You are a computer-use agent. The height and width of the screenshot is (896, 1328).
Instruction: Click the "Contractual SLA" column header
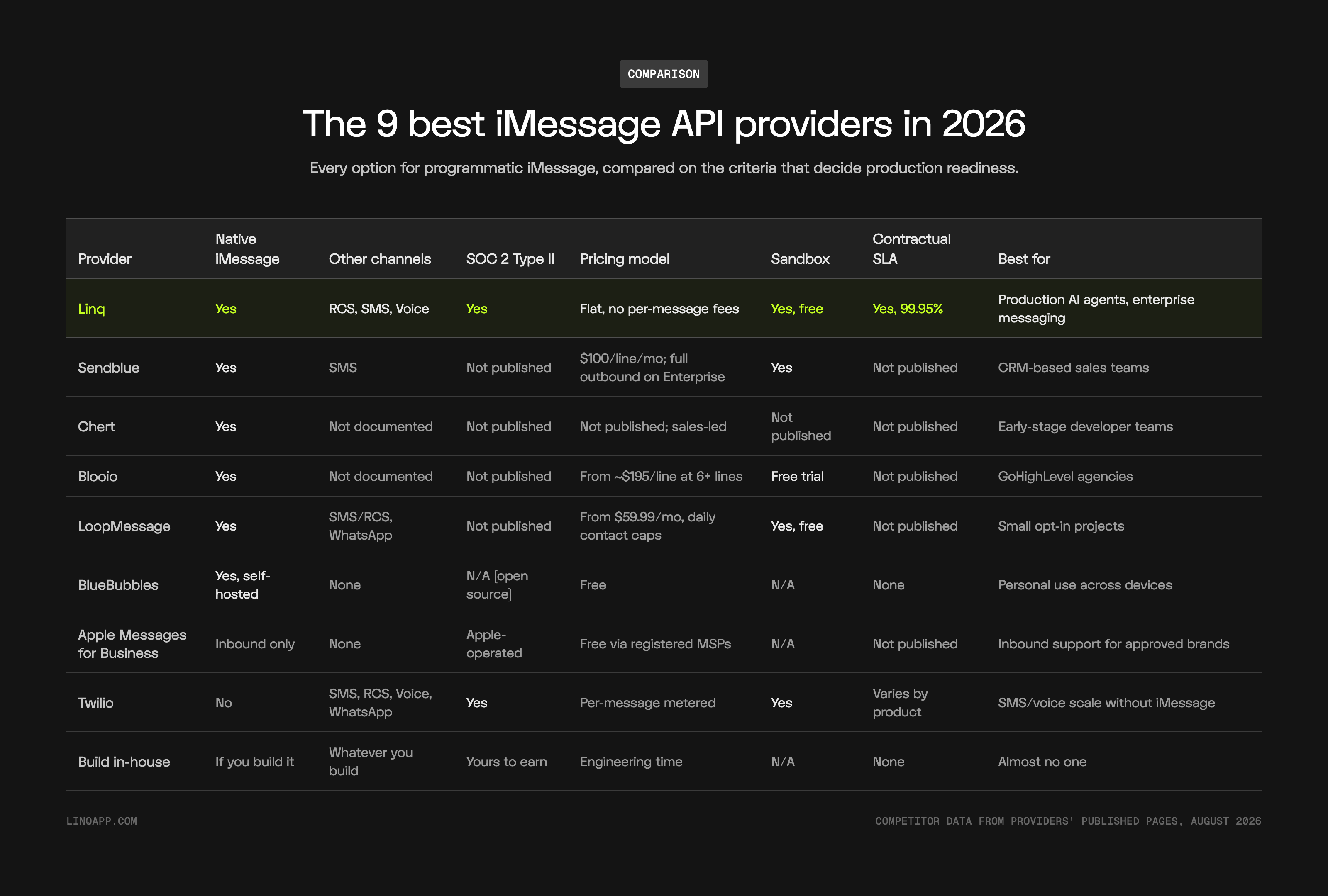tap(911, 249)
